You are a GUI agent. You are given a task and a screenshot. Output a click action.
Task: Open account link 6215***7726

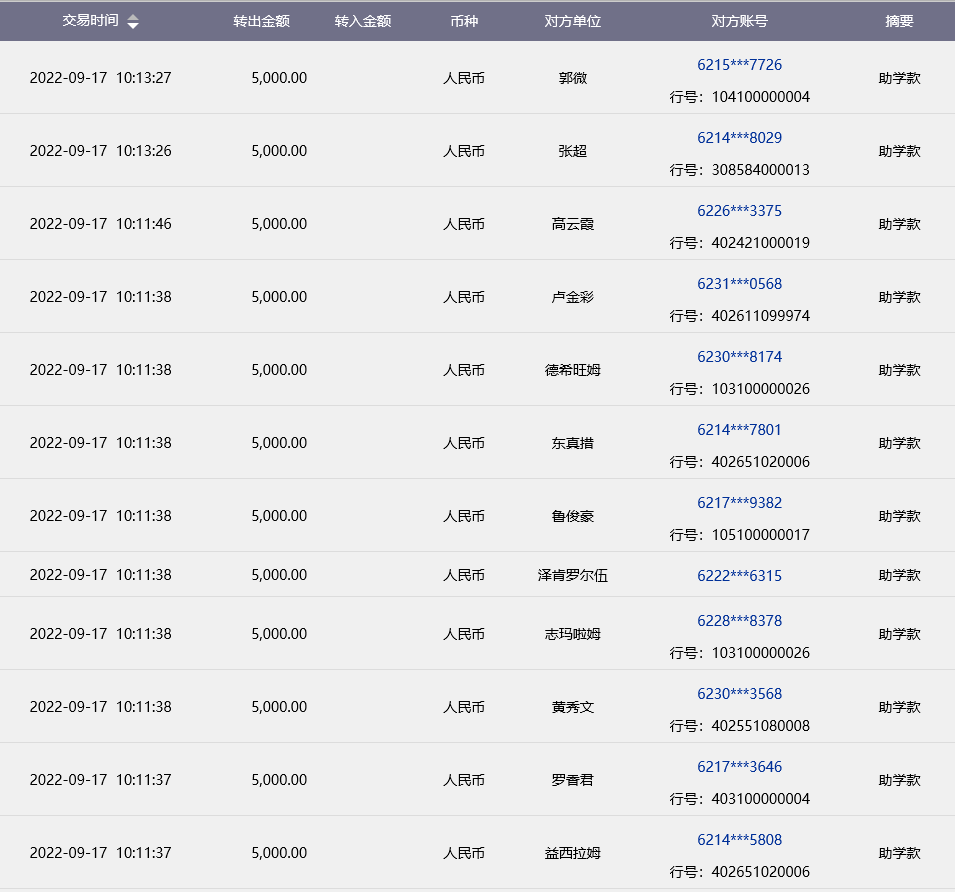[739, 65]
